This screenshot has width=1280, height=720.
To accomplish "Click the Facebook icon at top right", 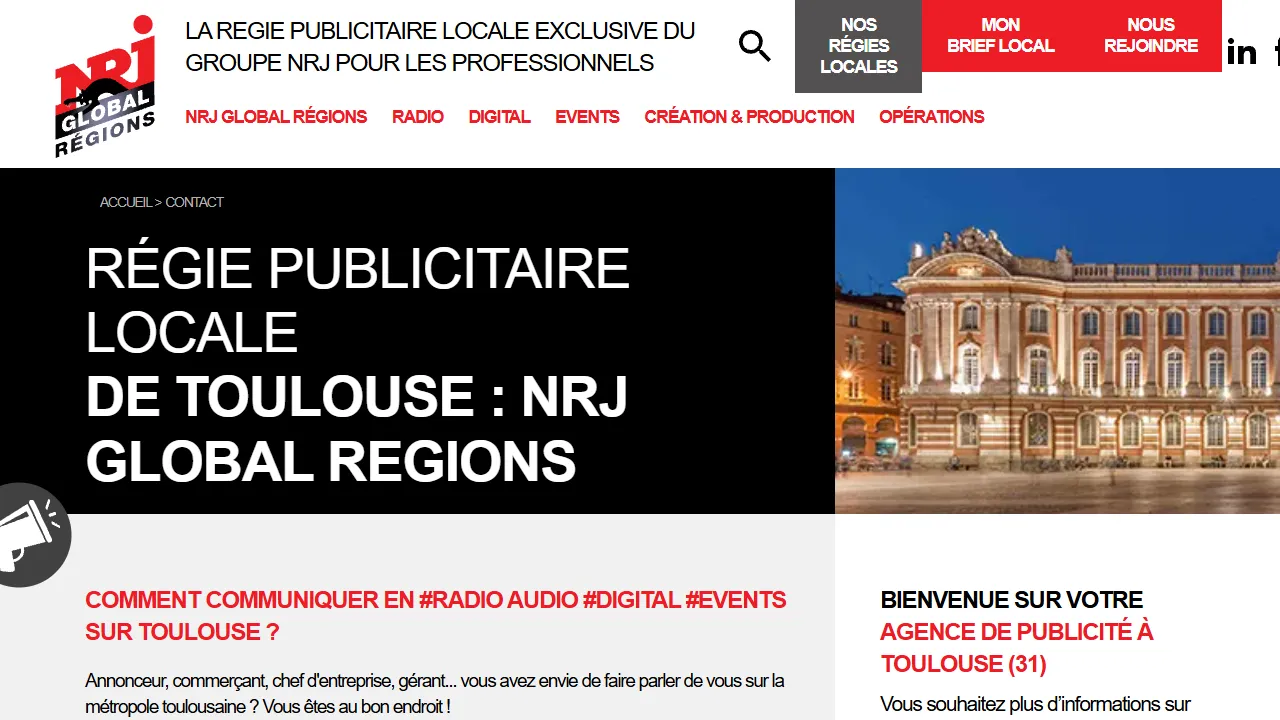I will [x=1276, y=52].
